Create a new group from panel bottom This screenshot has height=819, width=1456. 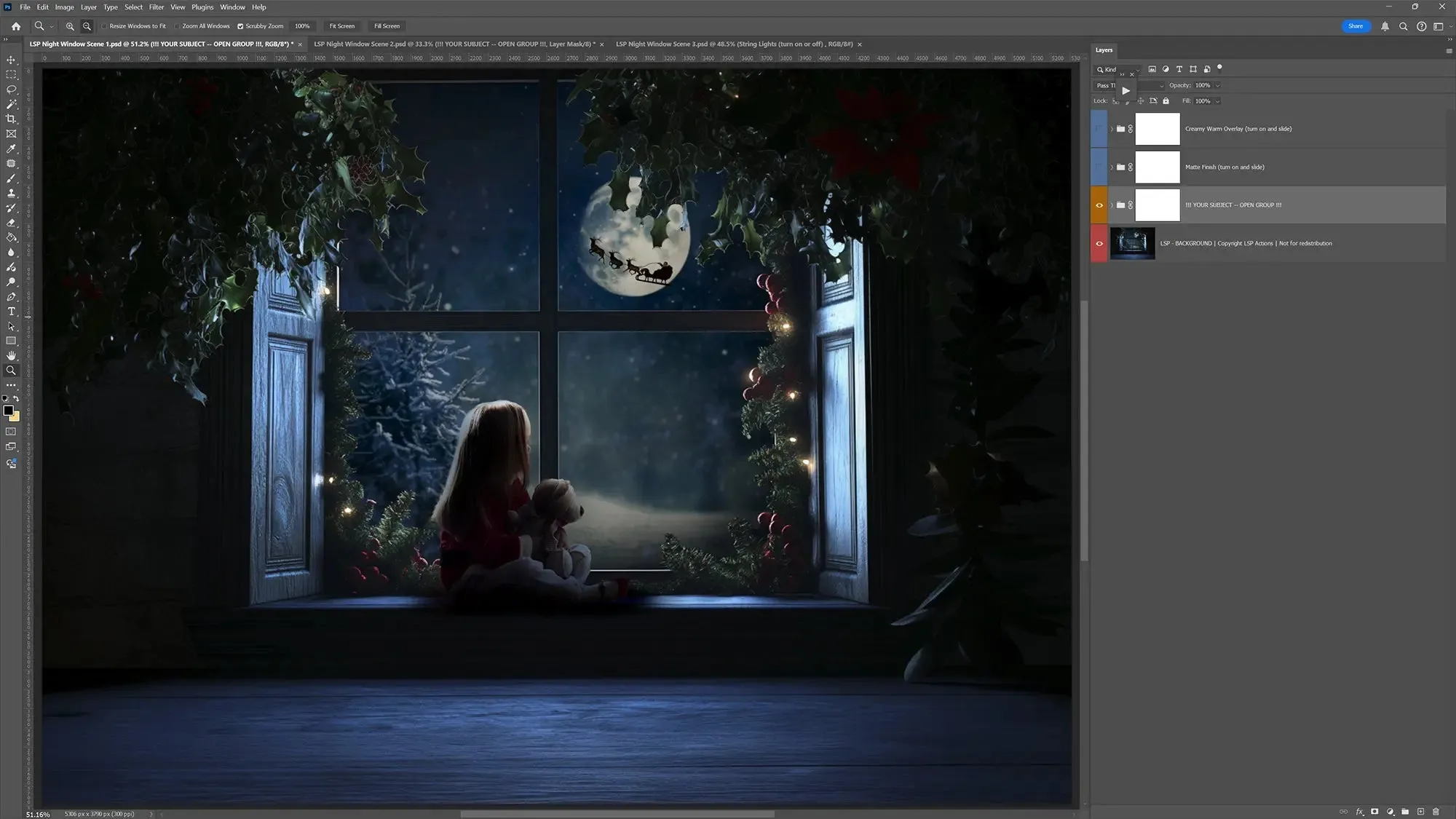[x=1405, y=811]
